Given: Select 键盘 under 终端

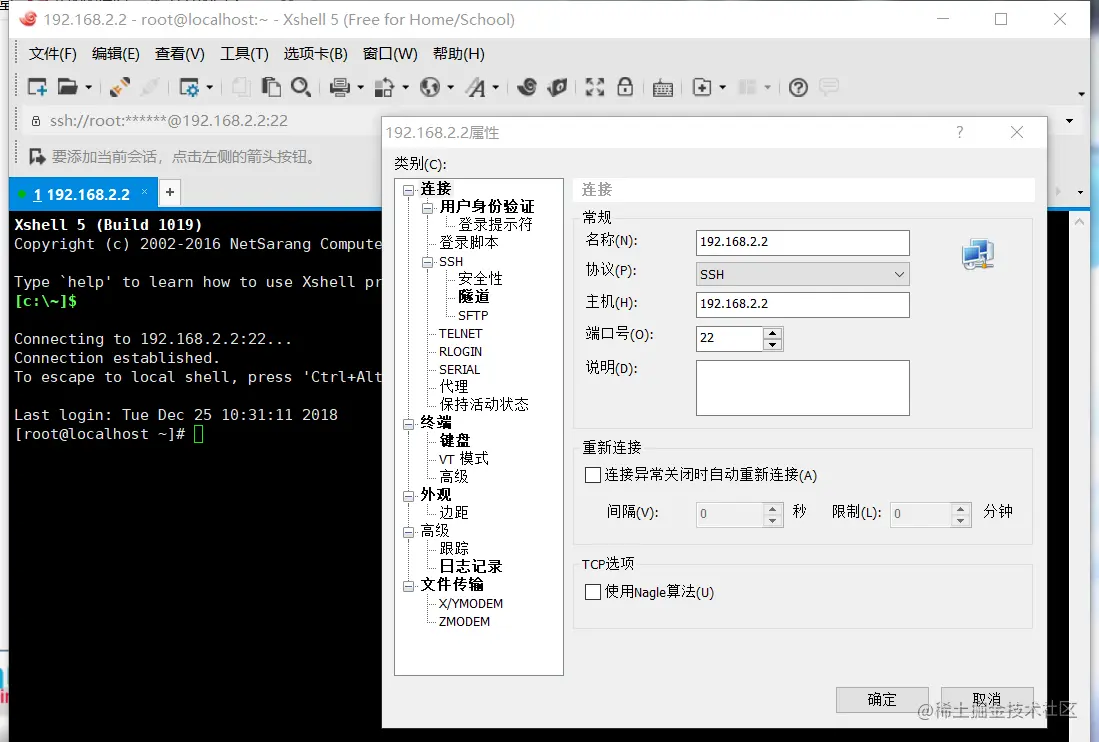Looking at the screenshot, I should [x=455, y=440].
